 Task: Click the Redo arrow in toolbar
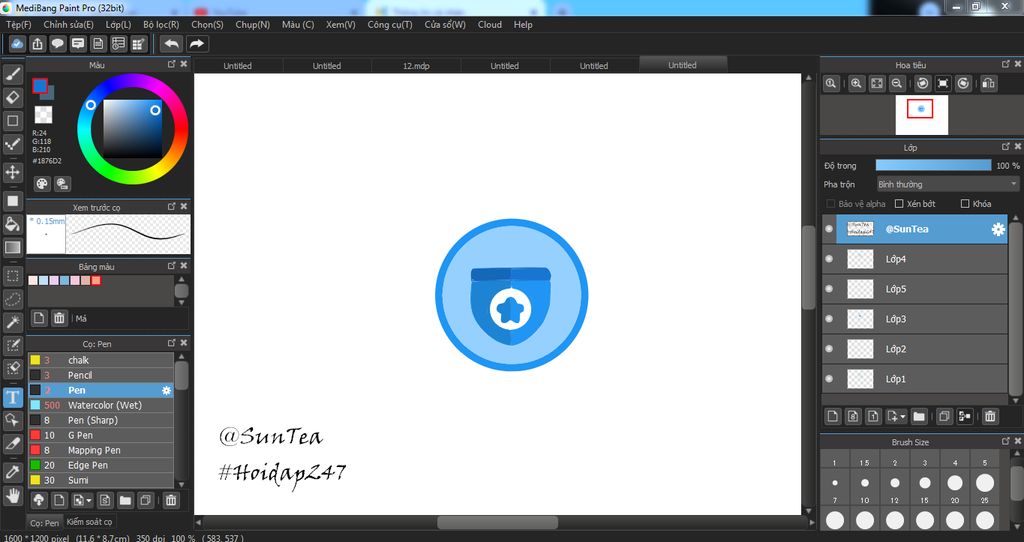pos(196,44)
